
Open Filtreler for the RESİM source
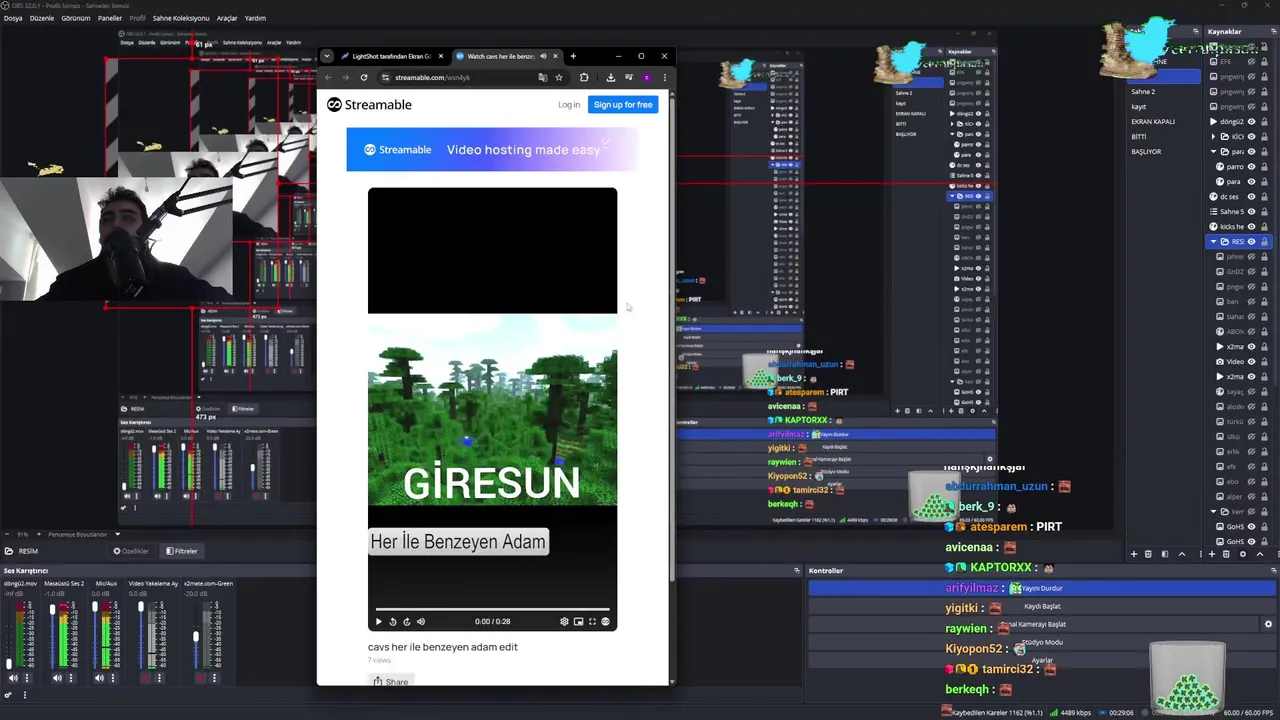point(181,551)
